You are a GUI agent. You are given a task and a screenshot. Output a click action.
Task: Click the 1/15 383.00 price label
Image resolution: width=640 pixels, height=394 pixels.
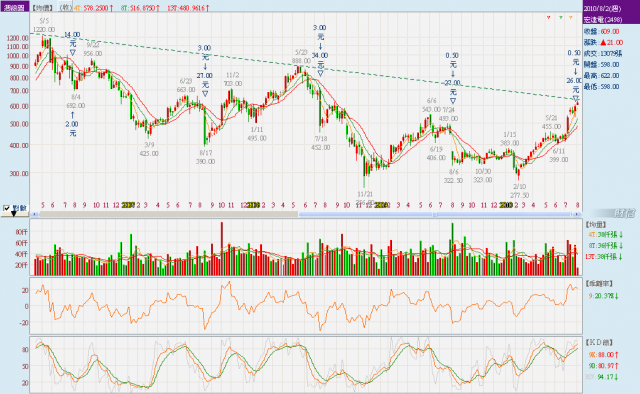[510, 138]
